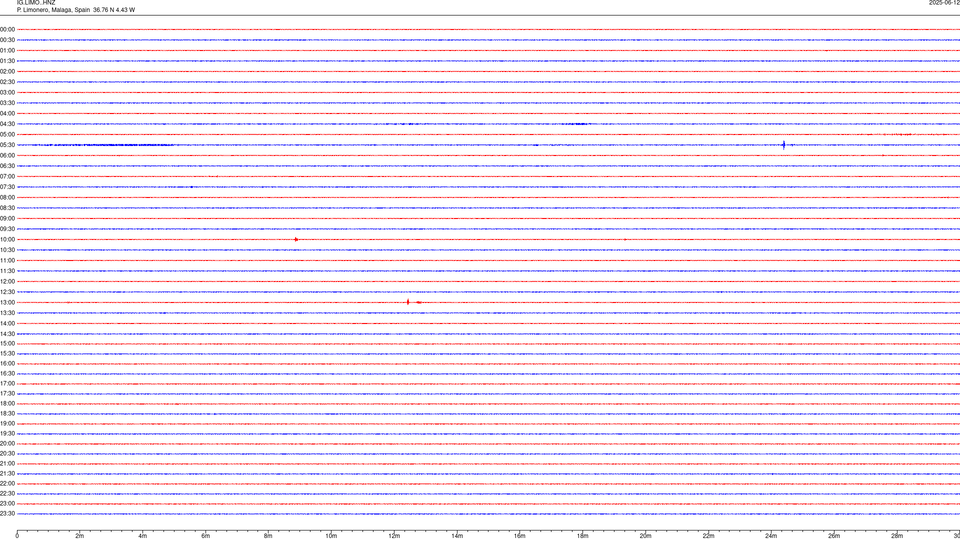Select the '00:00' row time label

click(x=7, y=29)
